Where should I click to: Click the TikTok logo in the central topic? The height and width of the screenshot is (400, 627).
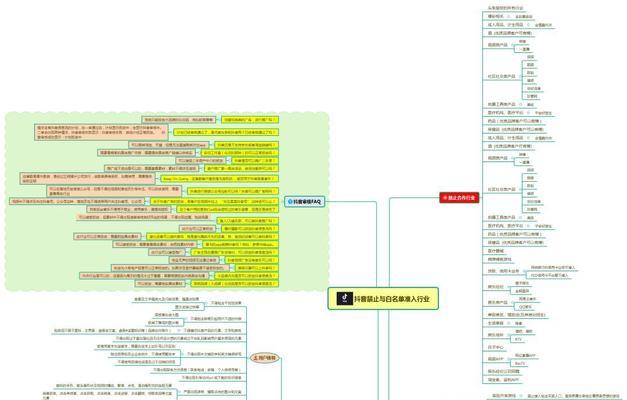point(345,298)
